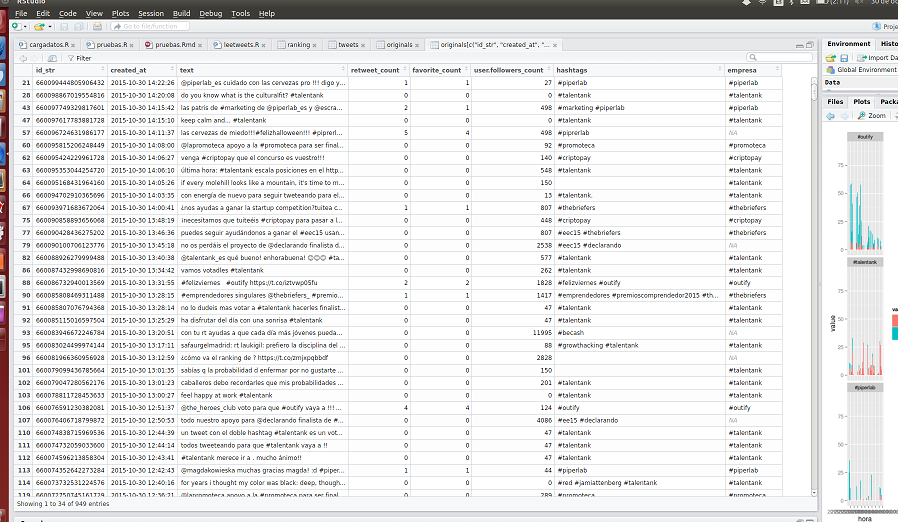Sort by the text column

262,70
